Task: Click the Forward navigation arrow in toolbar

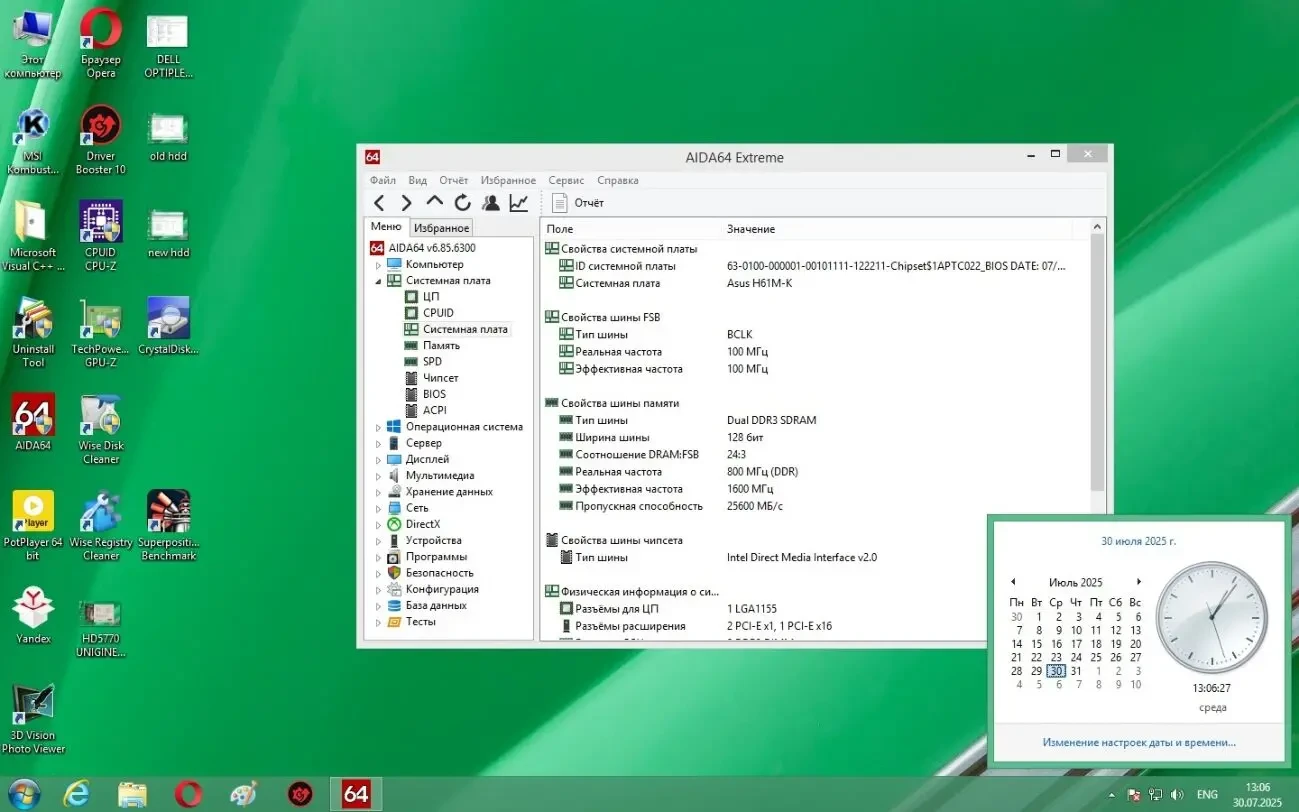Action: (x=406, y=203)
